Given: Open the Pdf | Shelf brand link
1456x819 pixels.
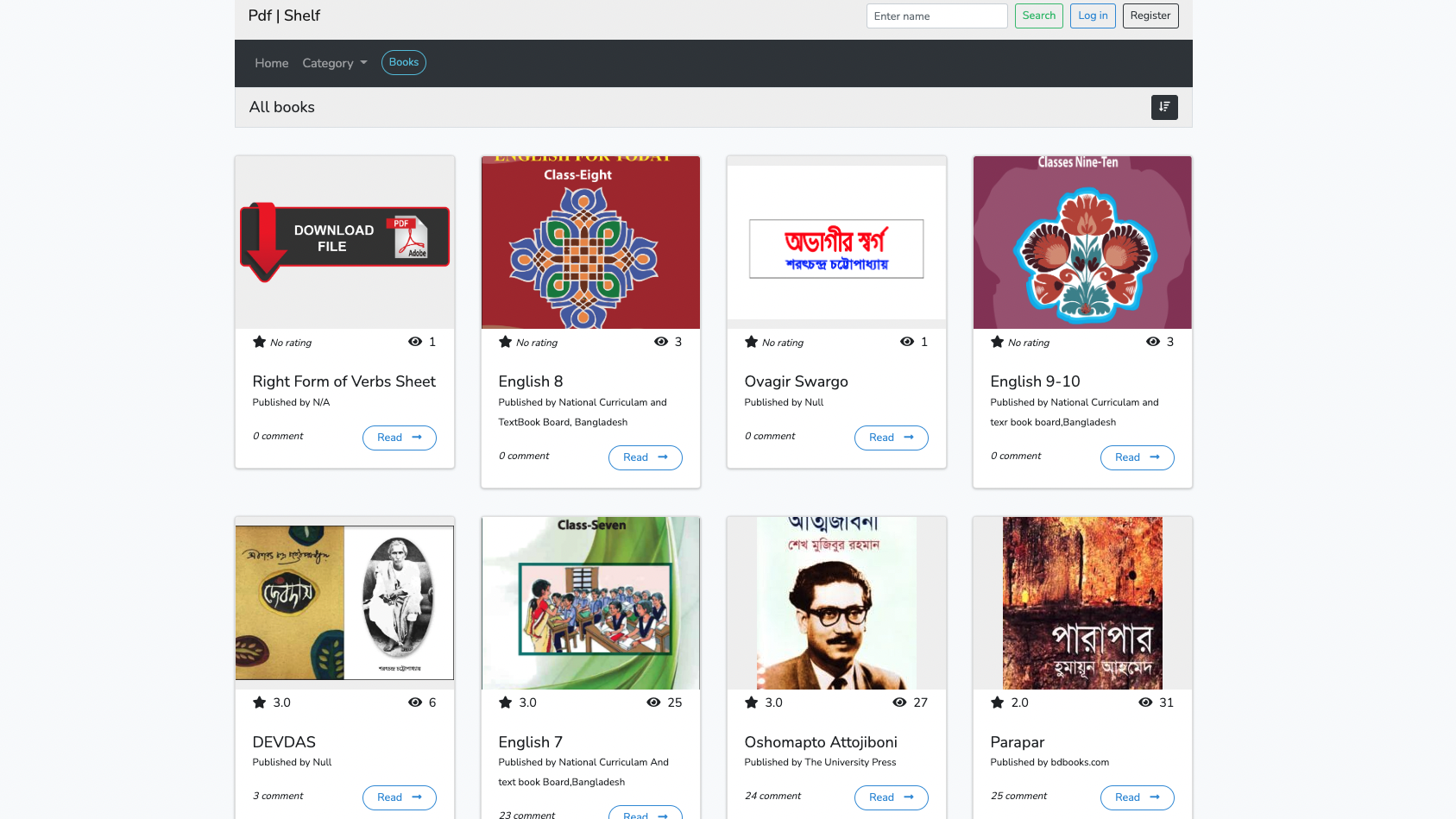Looking at the screenshot, I should (284, 16).
